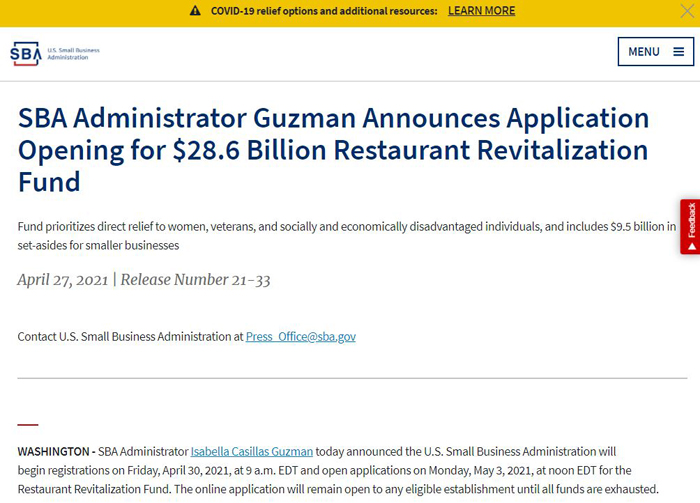
Task: Click the 'WASHINGTON -' dateline text
Action: [56, 452]
